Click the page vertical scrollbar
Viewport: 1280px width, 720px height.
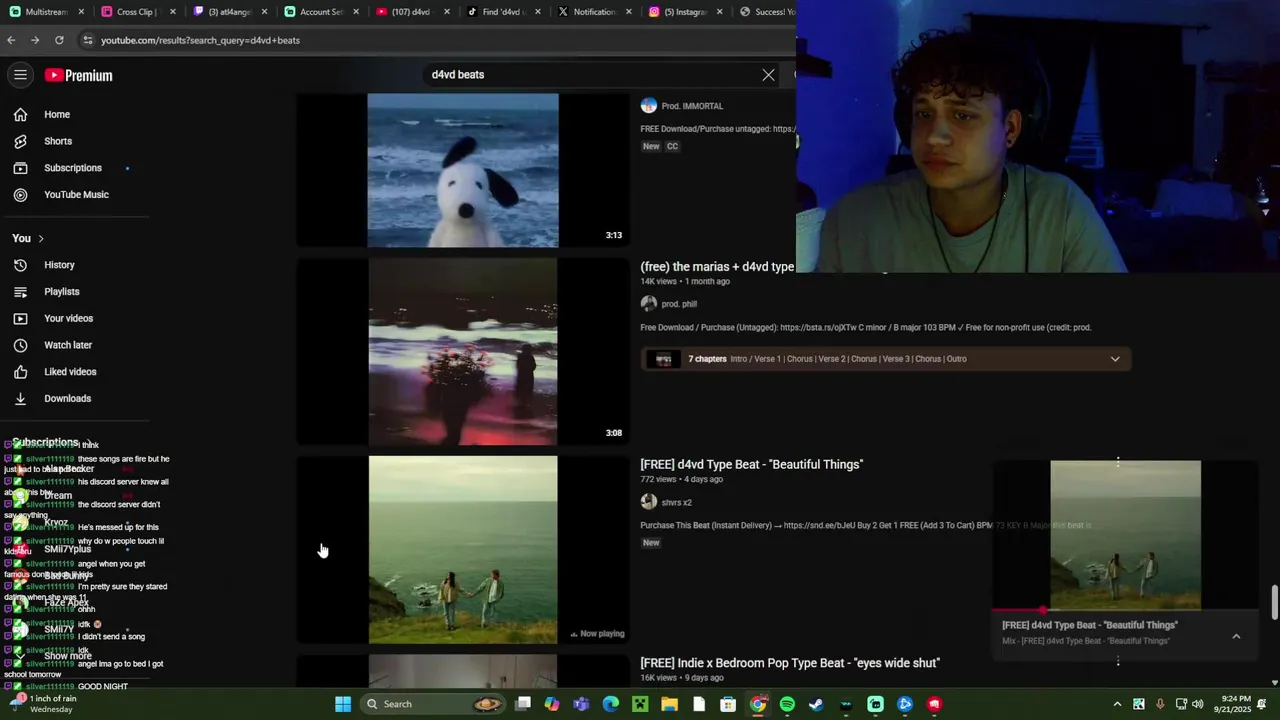(1274, 603)
